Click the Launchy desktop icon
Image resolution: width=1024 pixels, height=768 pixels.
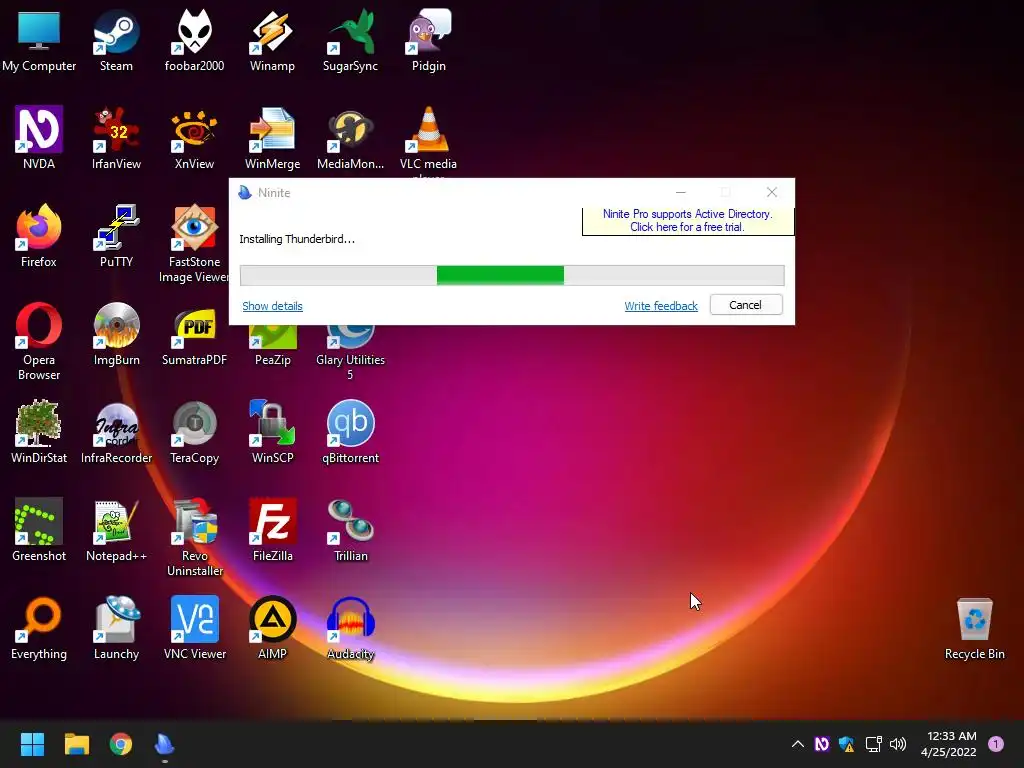(116, 628)
